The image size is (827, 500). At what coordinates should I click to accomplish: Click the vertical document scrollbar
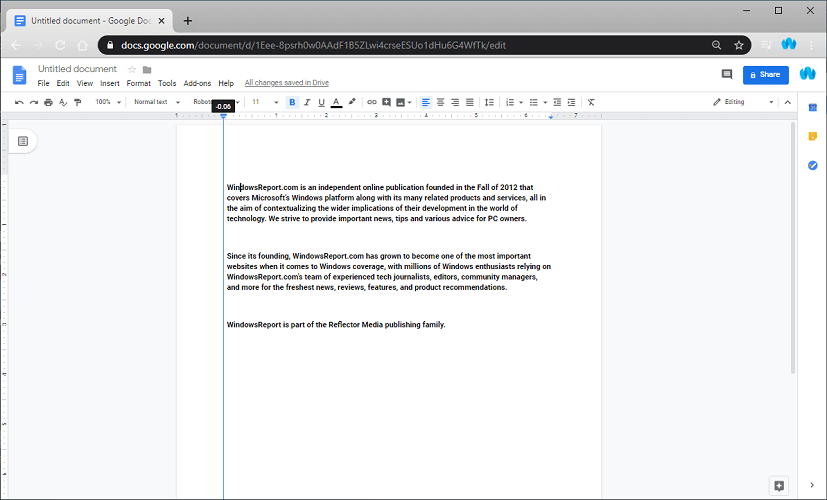793,248
